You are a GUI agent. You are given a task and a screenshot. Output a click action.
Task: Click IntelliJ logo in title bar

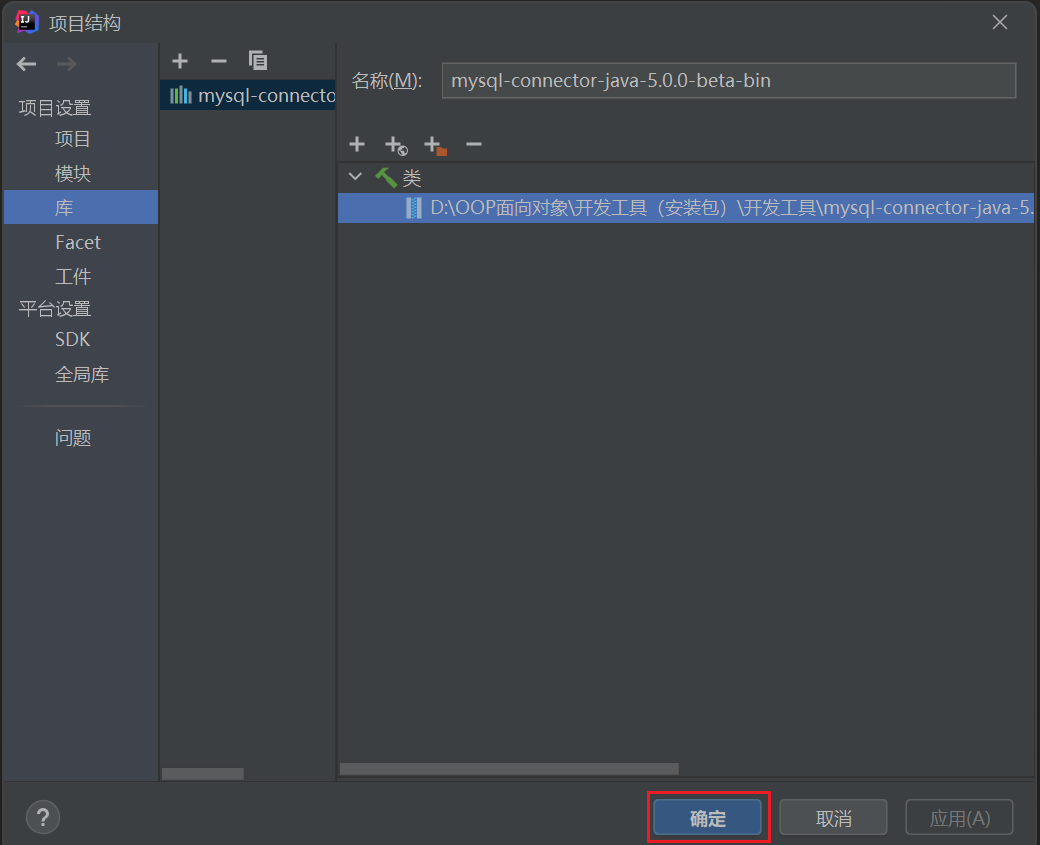[27, 22]
